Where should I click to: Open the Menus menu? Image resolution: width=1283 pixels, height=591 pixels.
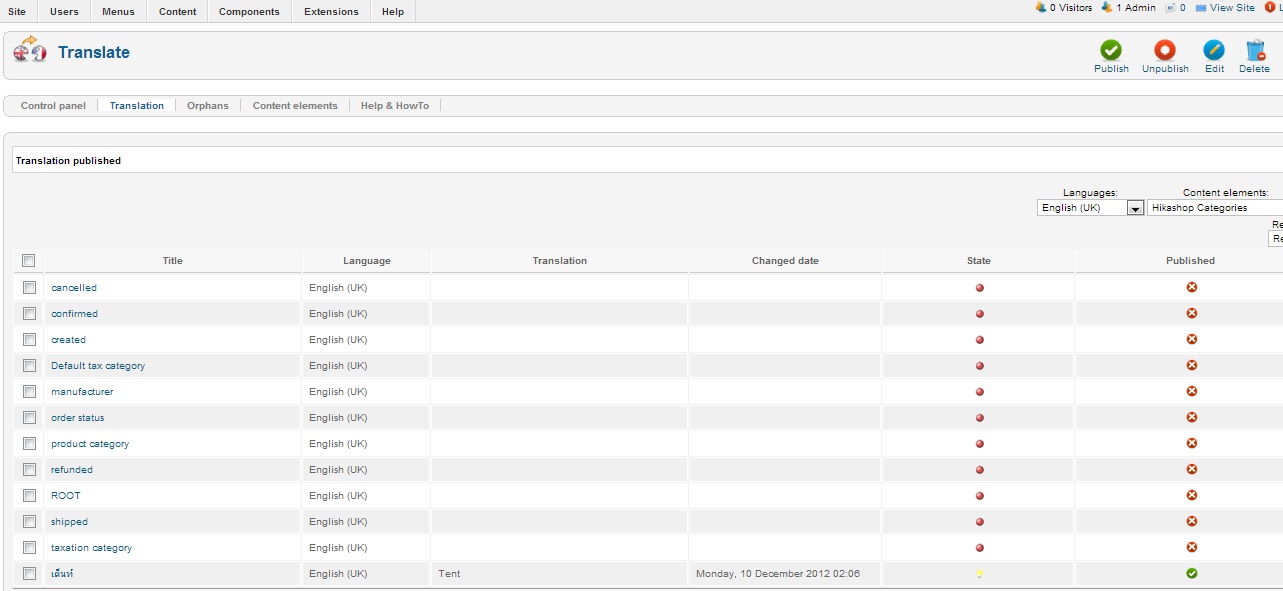pyautogui.click(x=118, y=11)
